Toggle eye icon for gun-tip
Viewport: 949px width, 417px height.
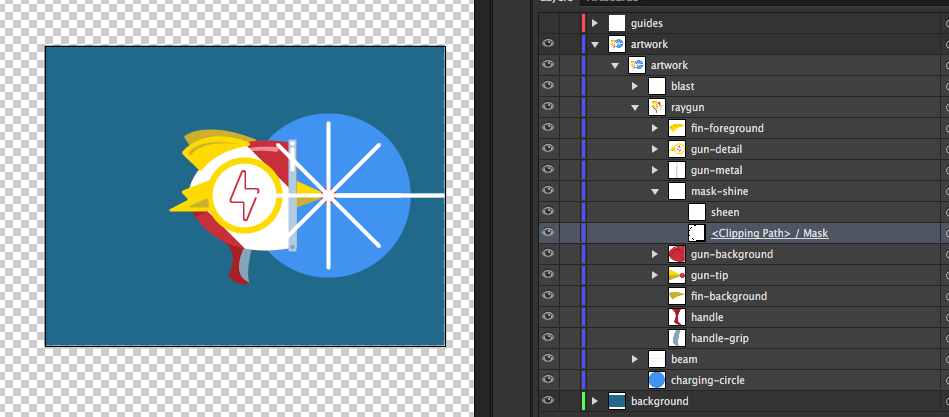click(548, 275)
